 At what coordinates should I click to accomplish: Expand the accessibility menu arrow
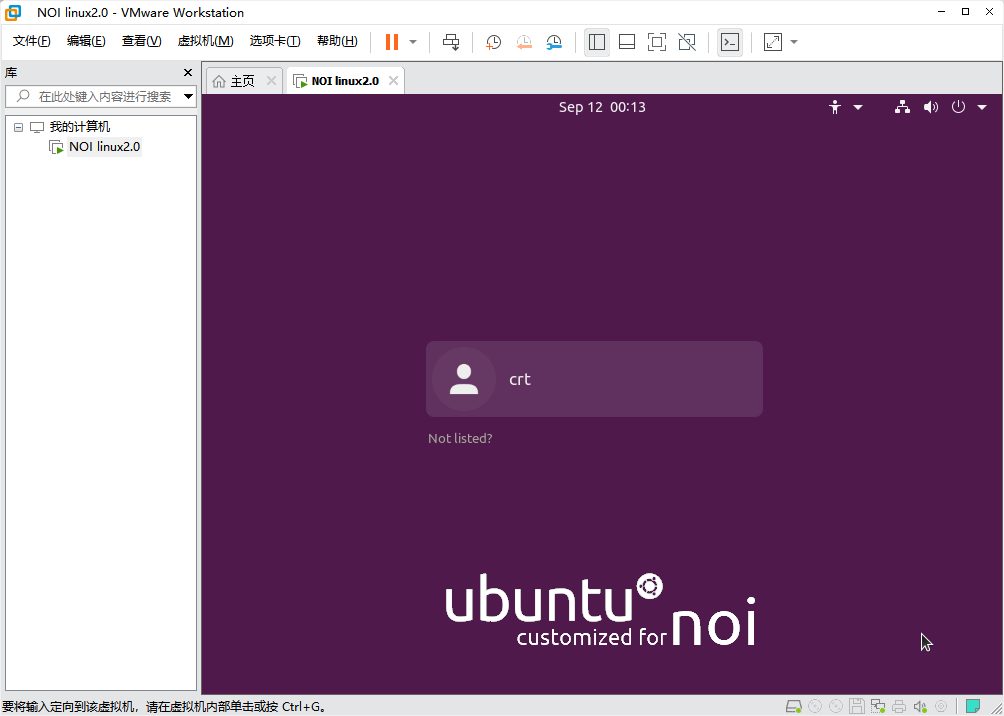tap(858, 107)
